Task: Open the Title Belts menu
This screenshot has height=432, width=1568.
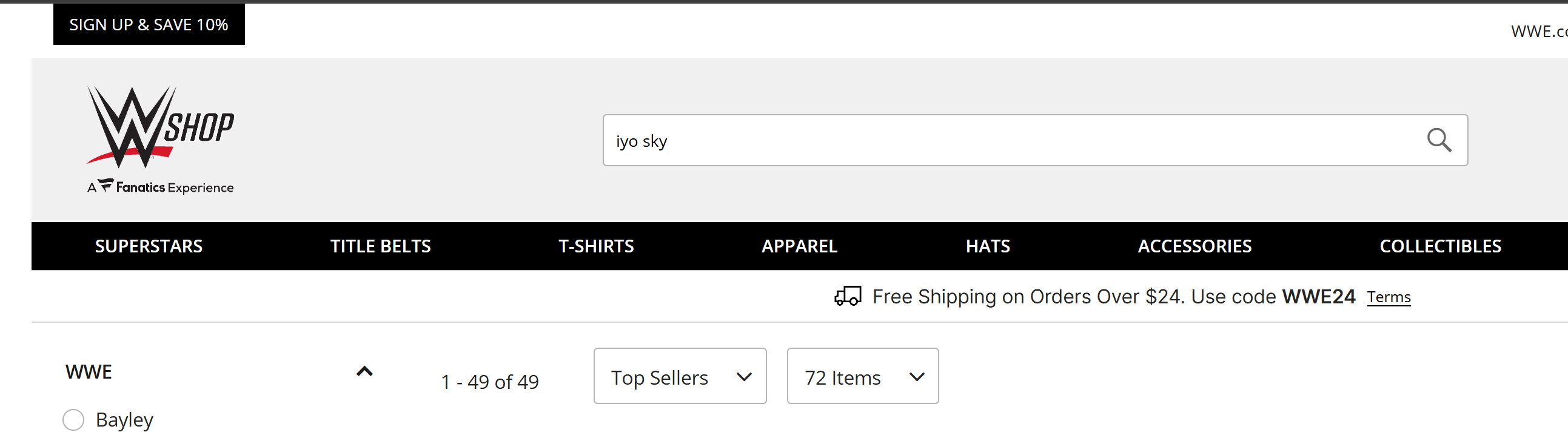Action: click(x=380, y=246)
